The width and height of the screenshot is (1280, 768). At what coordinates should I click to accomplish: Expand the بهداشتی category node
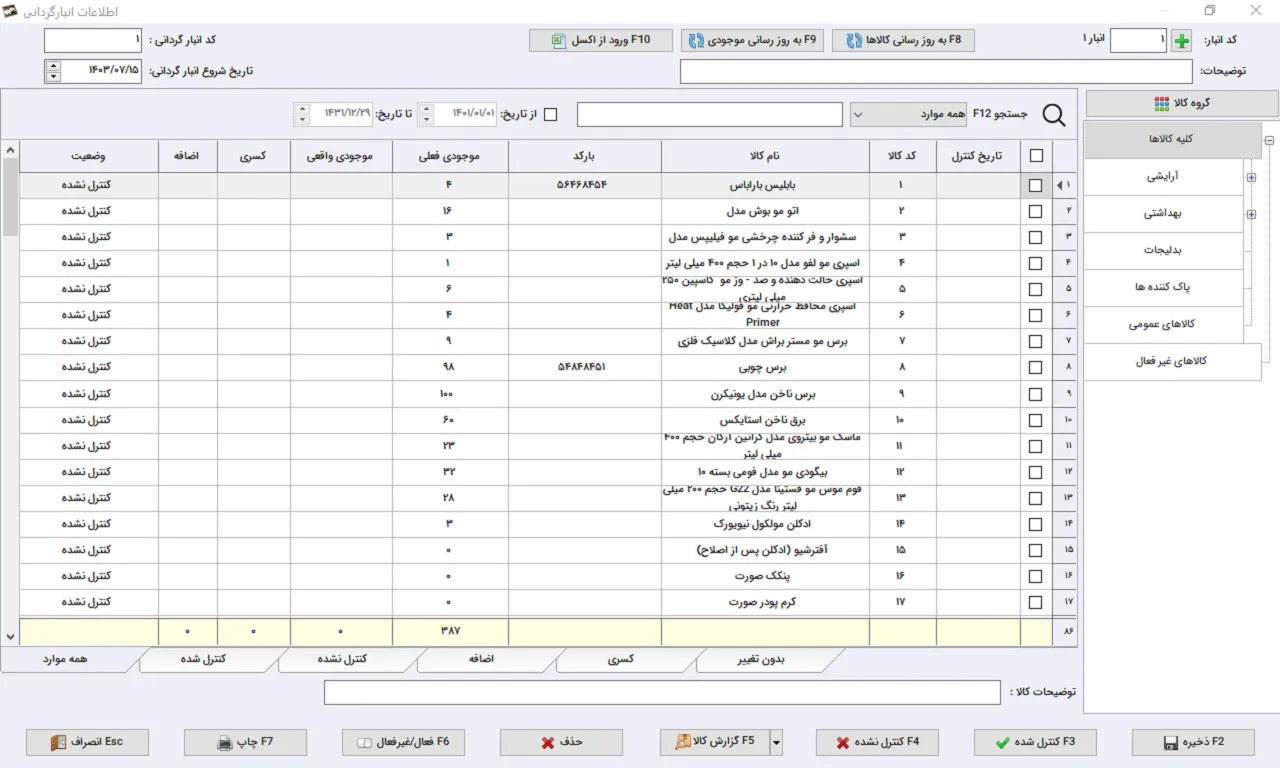pyautogui.click(x=1251, y=214)
